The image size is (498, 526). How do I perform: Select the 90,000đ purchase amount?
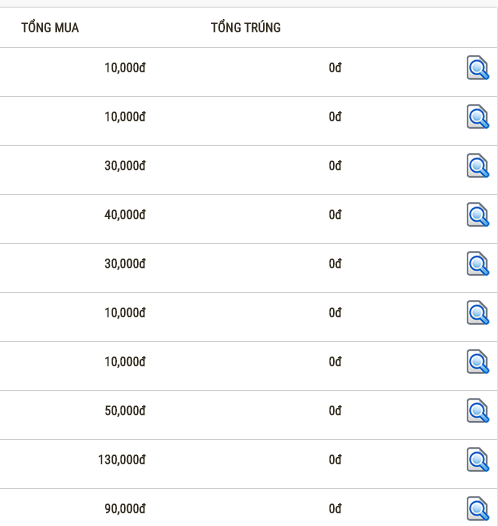[125, 509]
